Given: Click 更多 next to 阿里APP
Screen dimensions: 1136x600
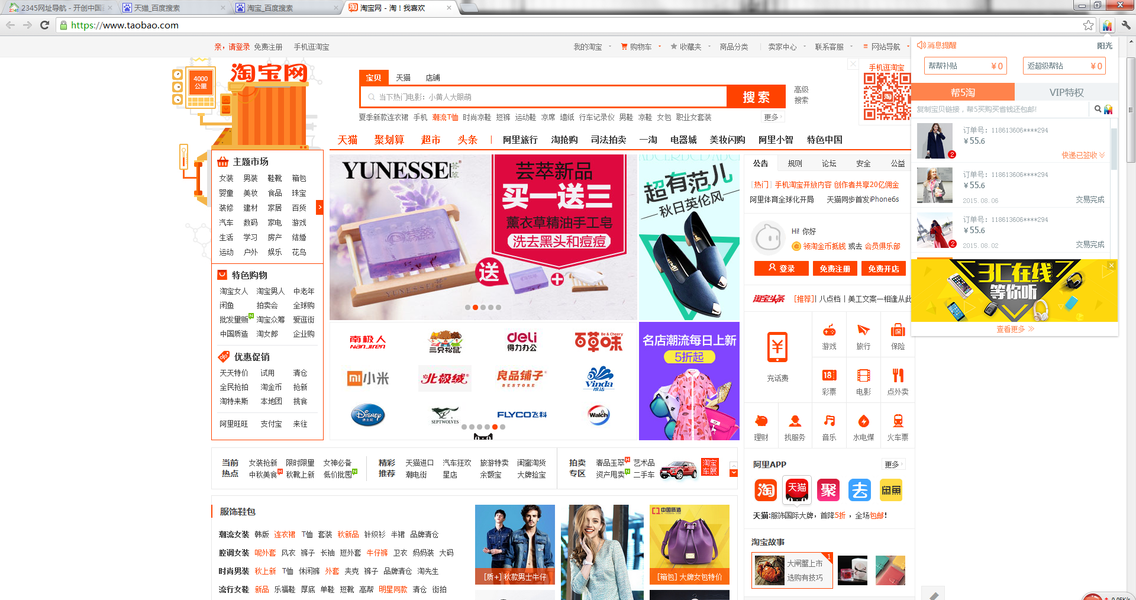Looking at the screenshot, I should click(x=893, y=464).
